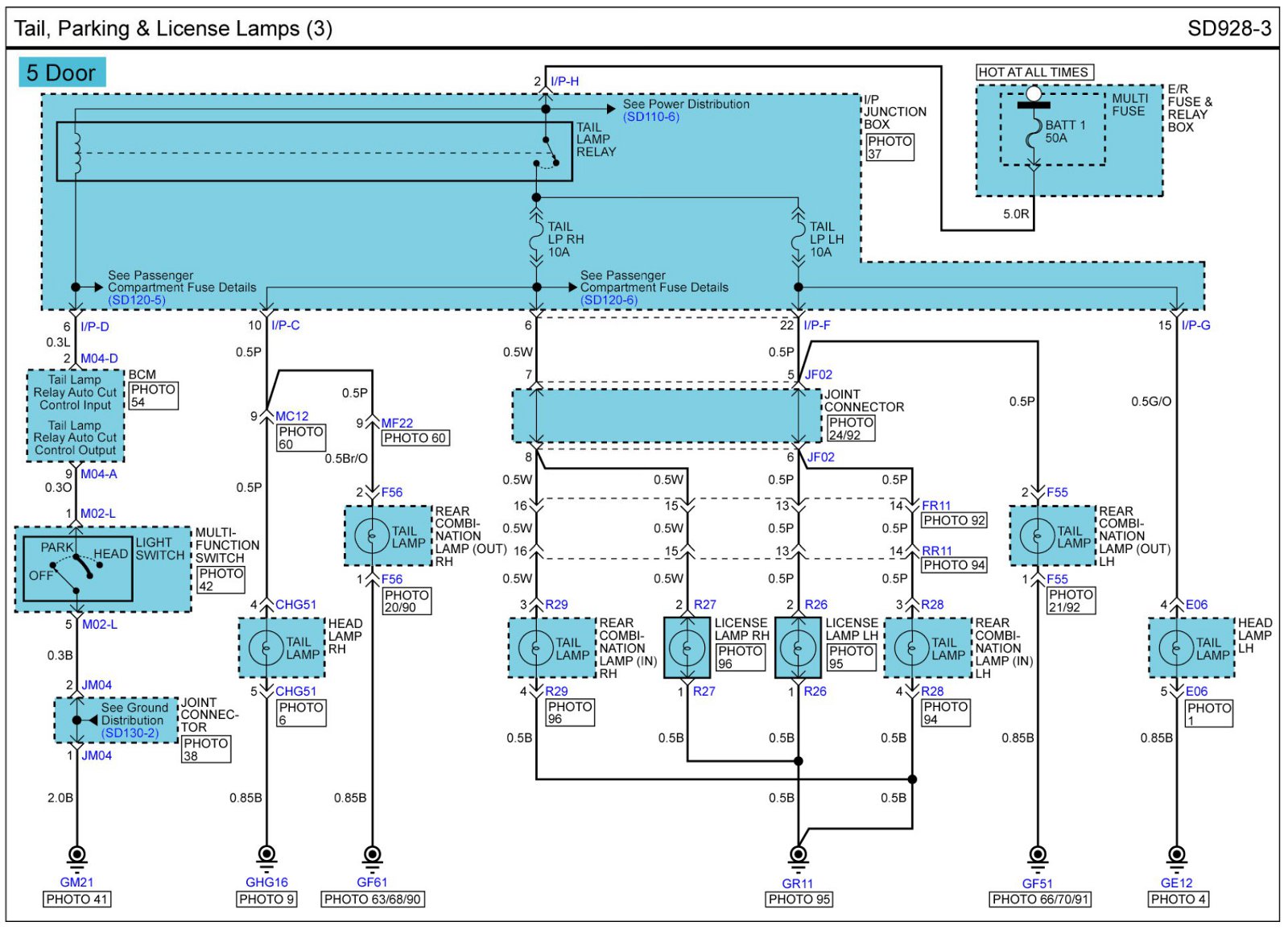Click the PHOTO 66/70/91 box under GF51
The image size is (1288, 930).
pos(1040,899)
